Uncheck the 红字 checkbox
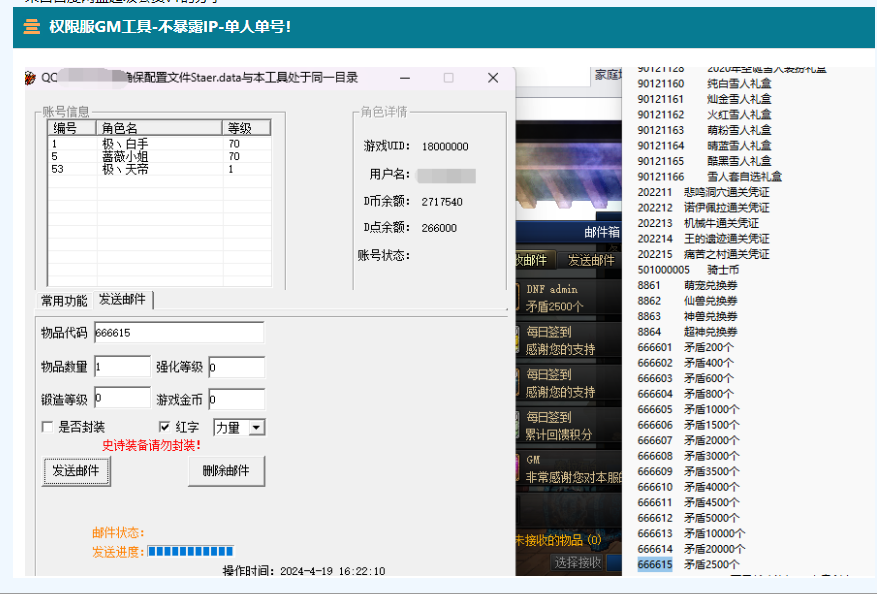The width and height of the screenshot is (877, 594). tap(165, 428)
